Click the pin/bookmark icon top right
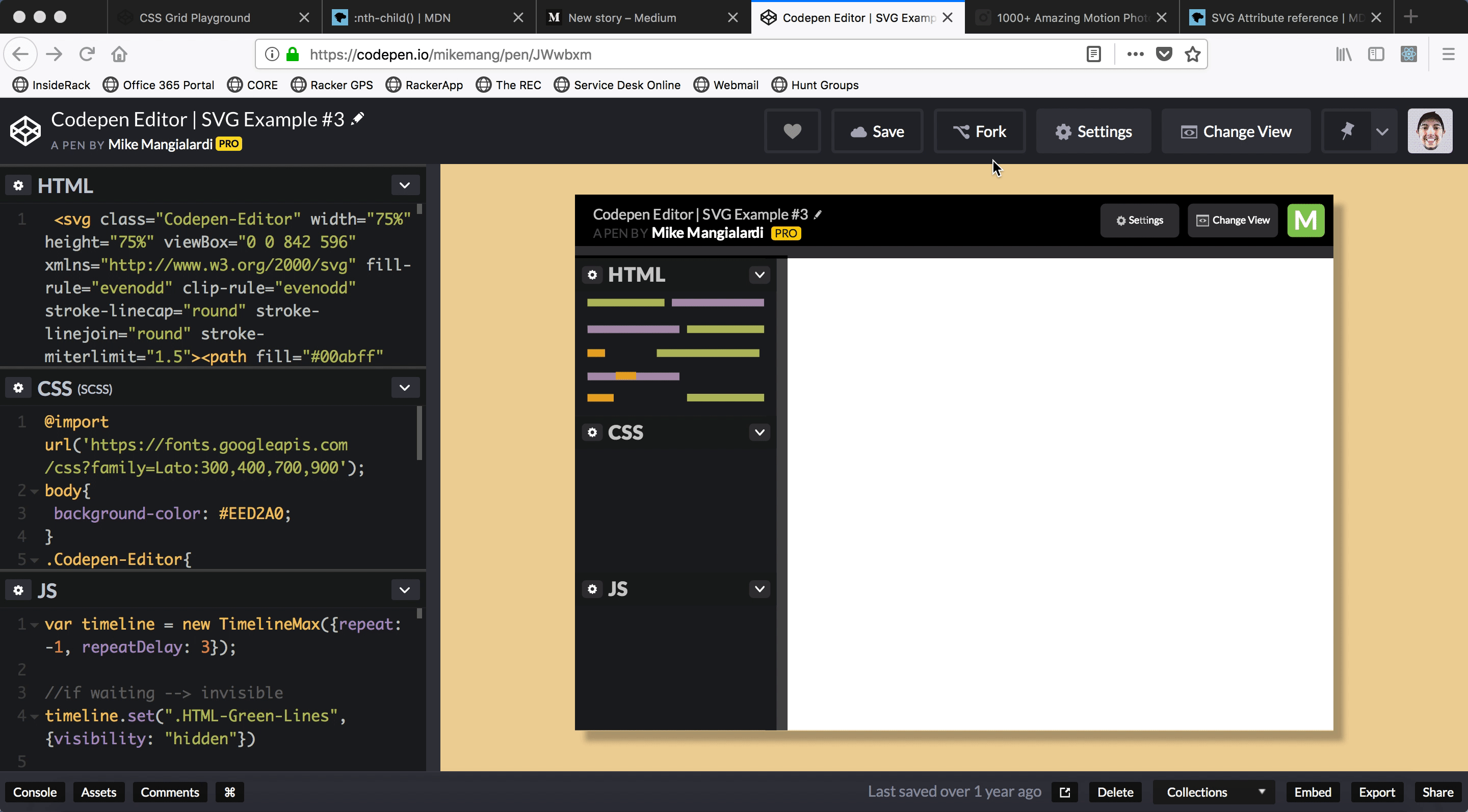The height and width of the screenshot is (812, 1468). click(x=1346, y=131)
